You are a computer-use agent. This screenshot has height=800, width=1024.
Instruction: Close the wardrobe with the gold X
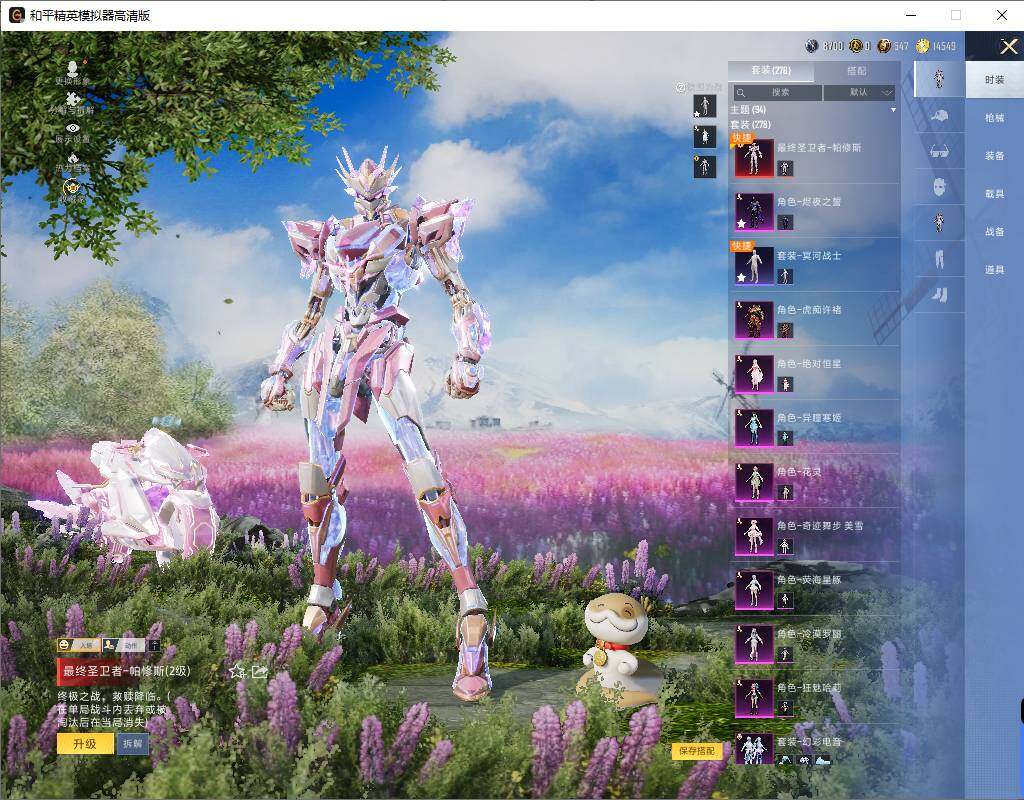(1008, 46)
